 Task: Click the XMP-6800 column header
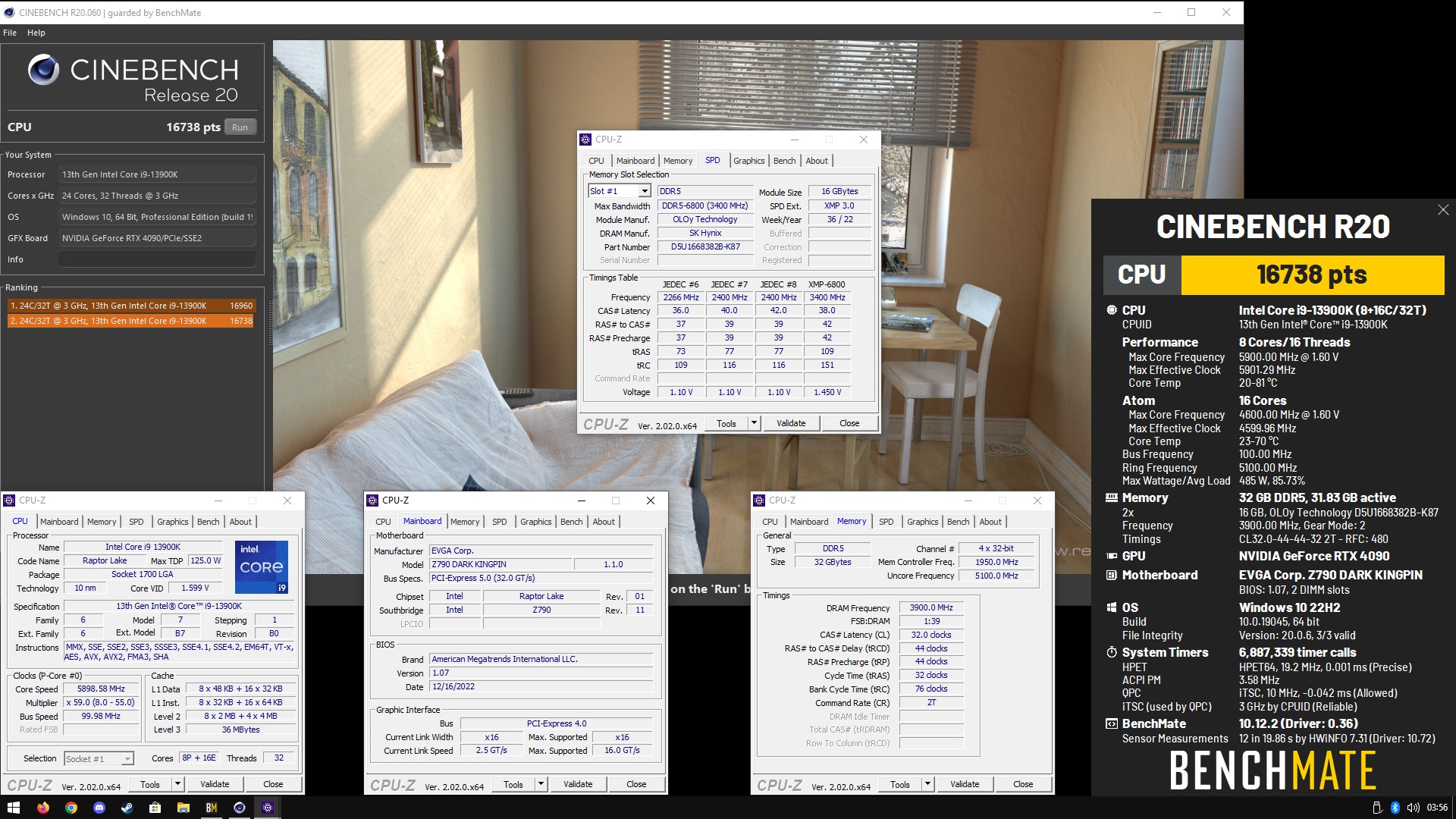tap(827, 284)
